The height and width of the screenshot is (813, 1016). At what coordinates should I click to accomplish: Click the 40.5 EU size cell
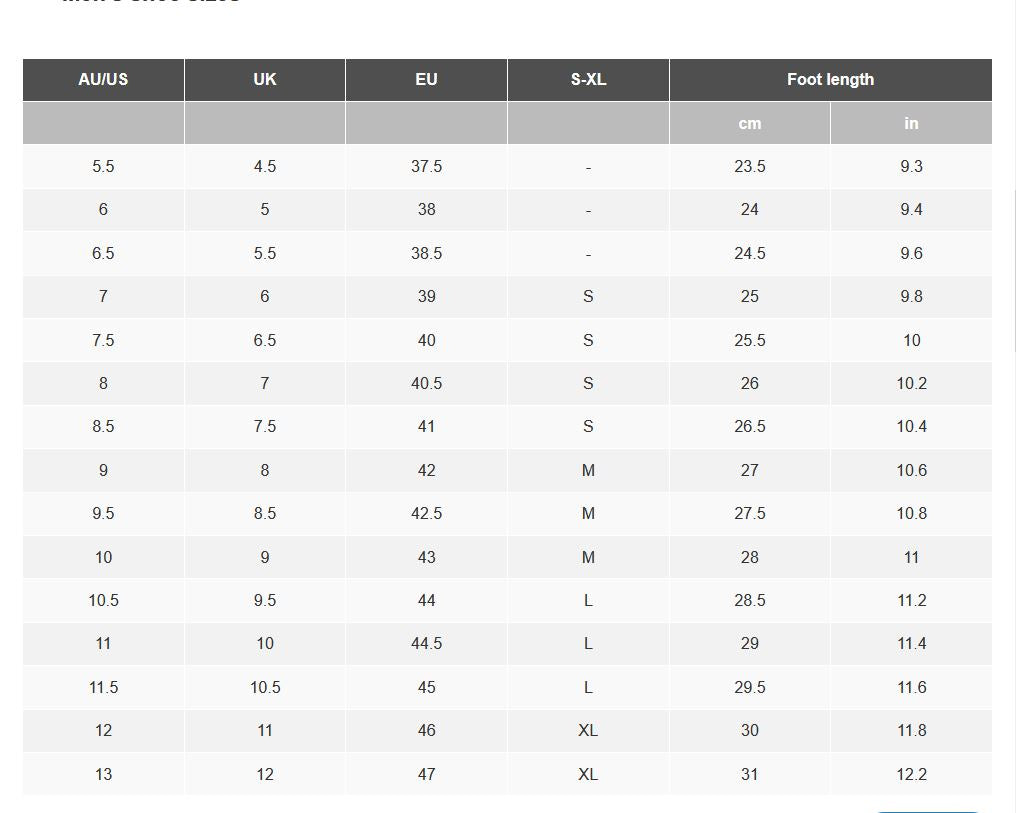coord(426,384)
